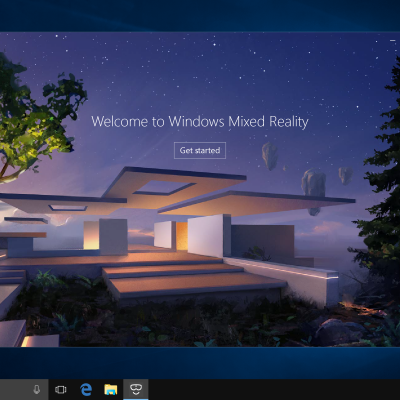Activate the Cortana microphone icon

pyautogui.click(x=37, y=389)
